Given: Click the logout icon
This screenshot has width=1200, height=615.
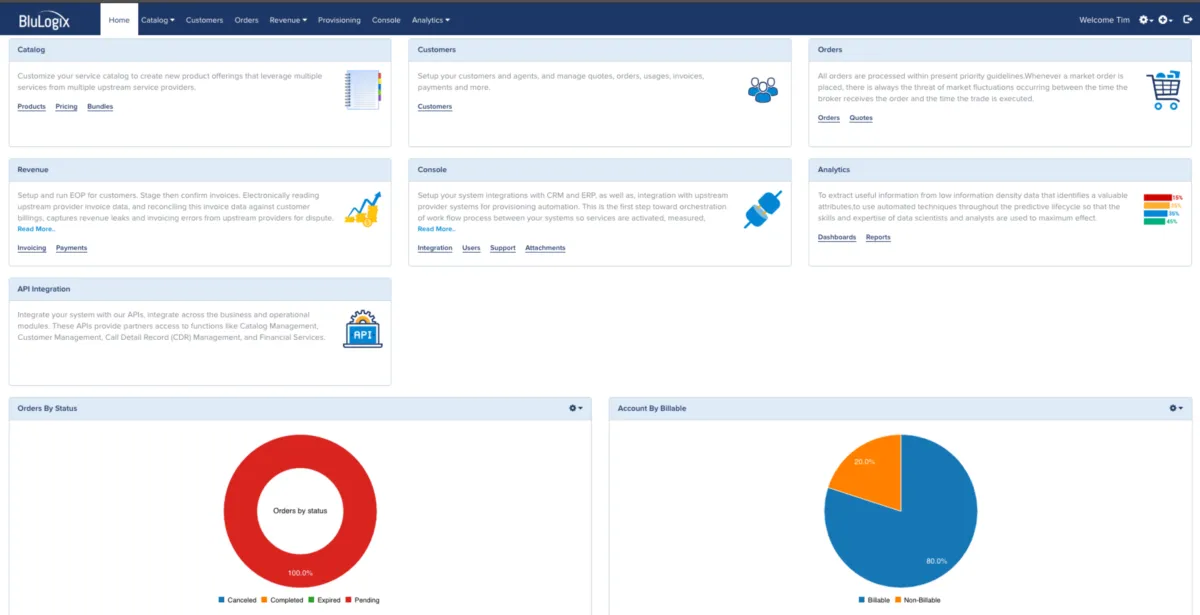Looking at the screenshot, I should point(1187,19).
